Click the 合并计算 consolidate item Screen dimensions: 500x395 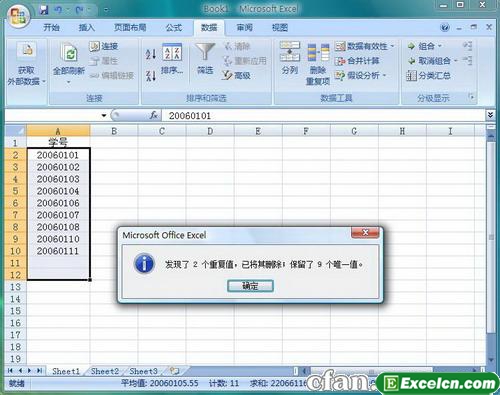pos(357,61)
